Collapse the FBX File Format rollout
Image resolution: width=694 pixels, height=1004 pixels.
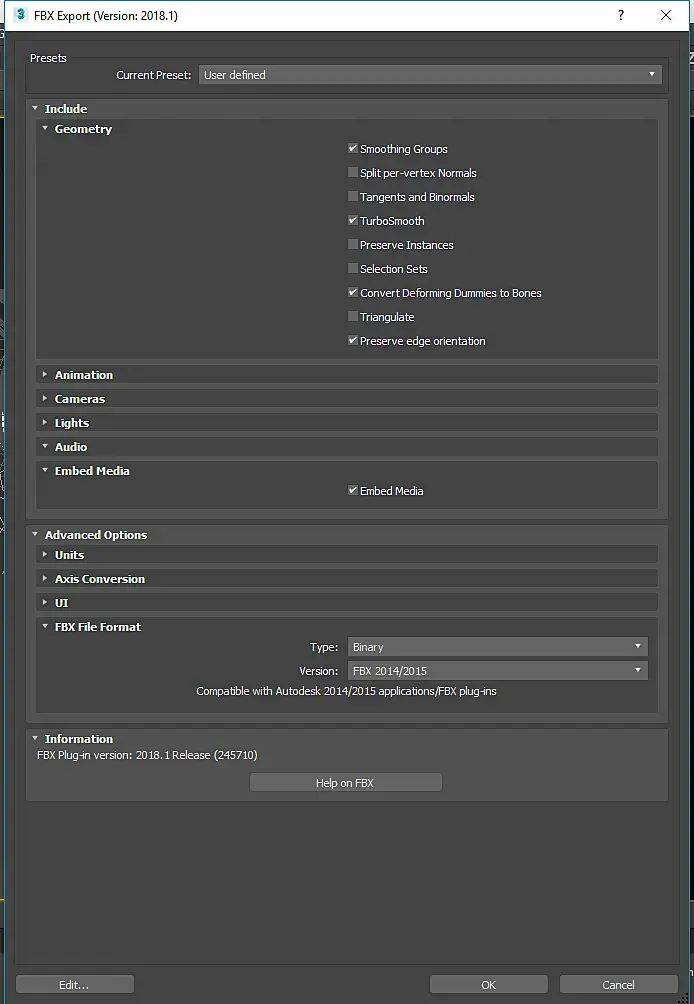(45, 627)
